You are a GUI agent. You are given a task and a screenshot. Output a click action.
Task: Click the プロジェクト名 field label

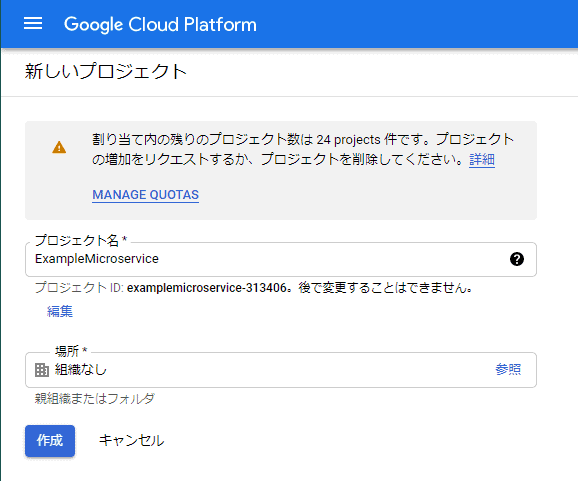pyautogui.click(x=81, y=240)
